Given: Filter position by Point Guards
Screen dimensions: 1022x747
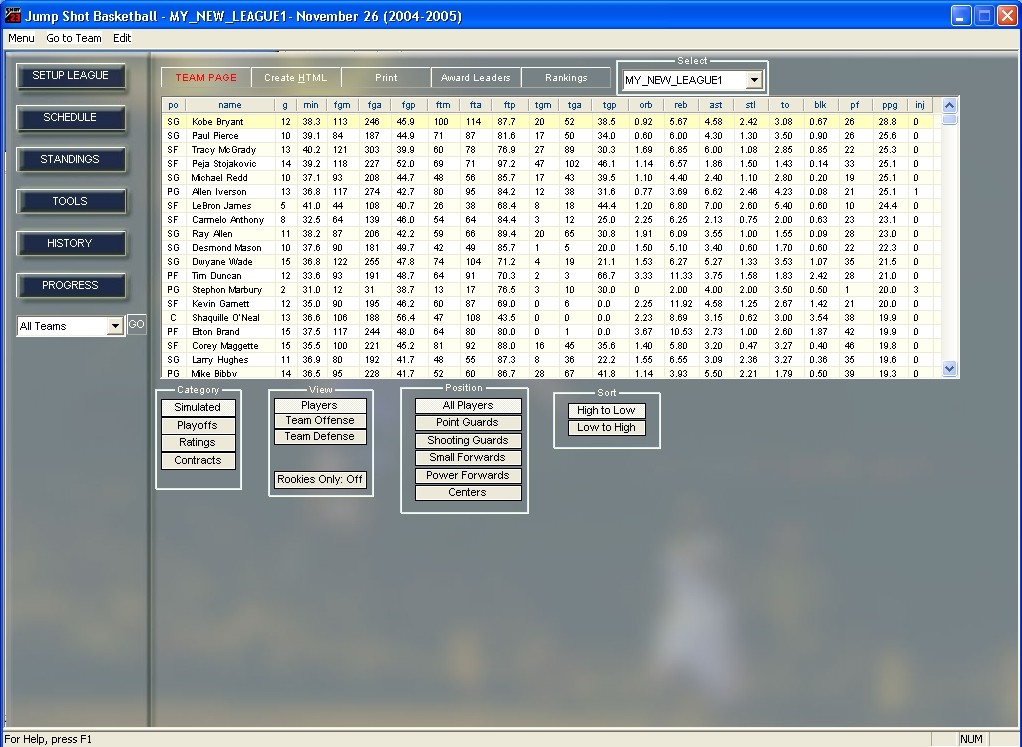Looking at the screenshot, I should pyautogui.click(x=468, y=423).
